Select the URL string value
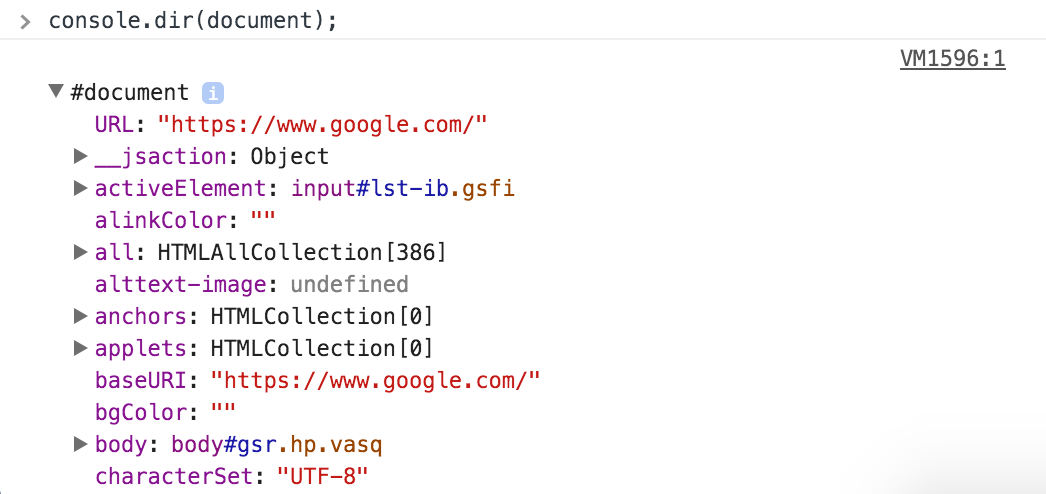Viewport: 1046px width, 494px height. [323, 125]
